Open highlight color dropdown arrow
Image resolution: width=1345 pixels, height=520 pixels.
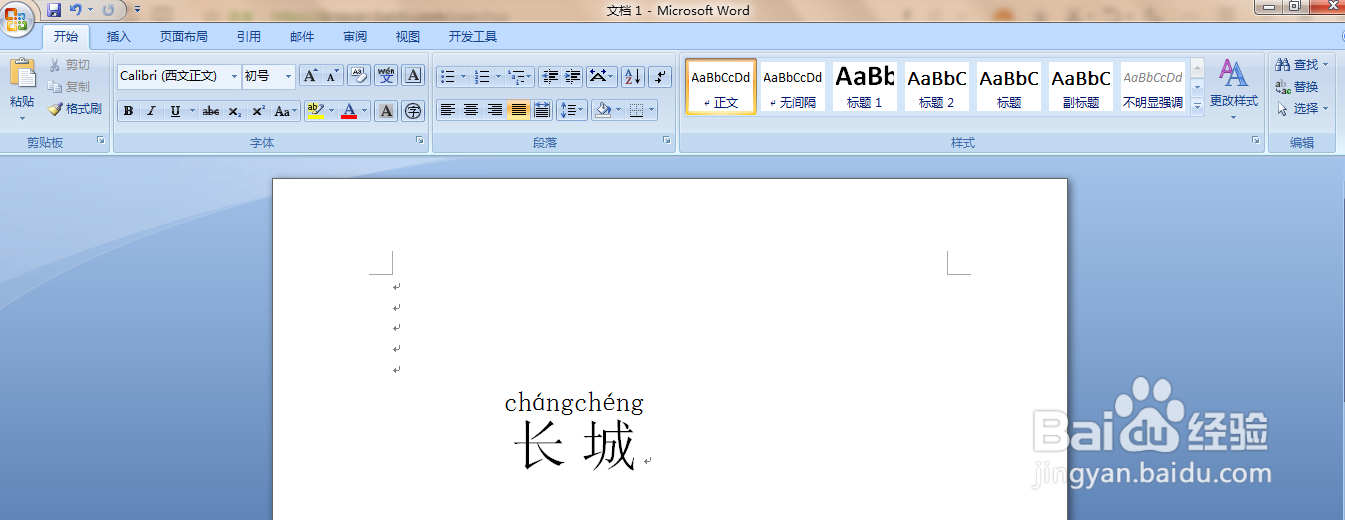331,111
